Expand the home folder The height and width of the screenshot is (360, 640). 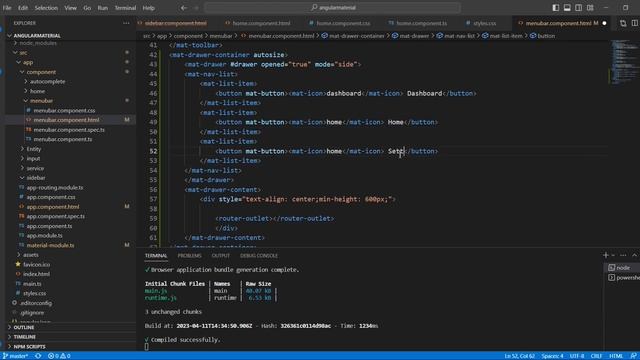37,91
